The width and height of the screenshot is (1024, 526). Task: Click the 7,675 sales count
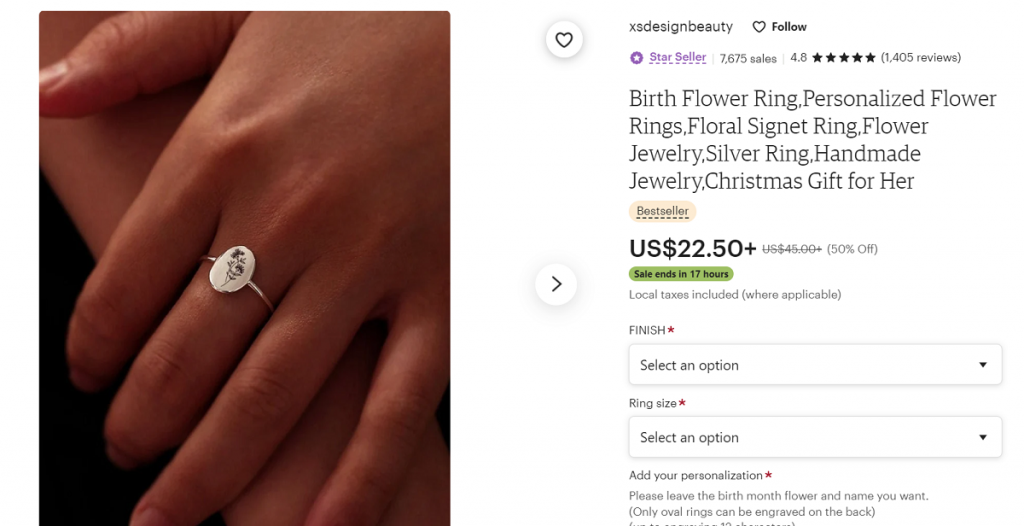pyautogui.click(x=748, y=59)
